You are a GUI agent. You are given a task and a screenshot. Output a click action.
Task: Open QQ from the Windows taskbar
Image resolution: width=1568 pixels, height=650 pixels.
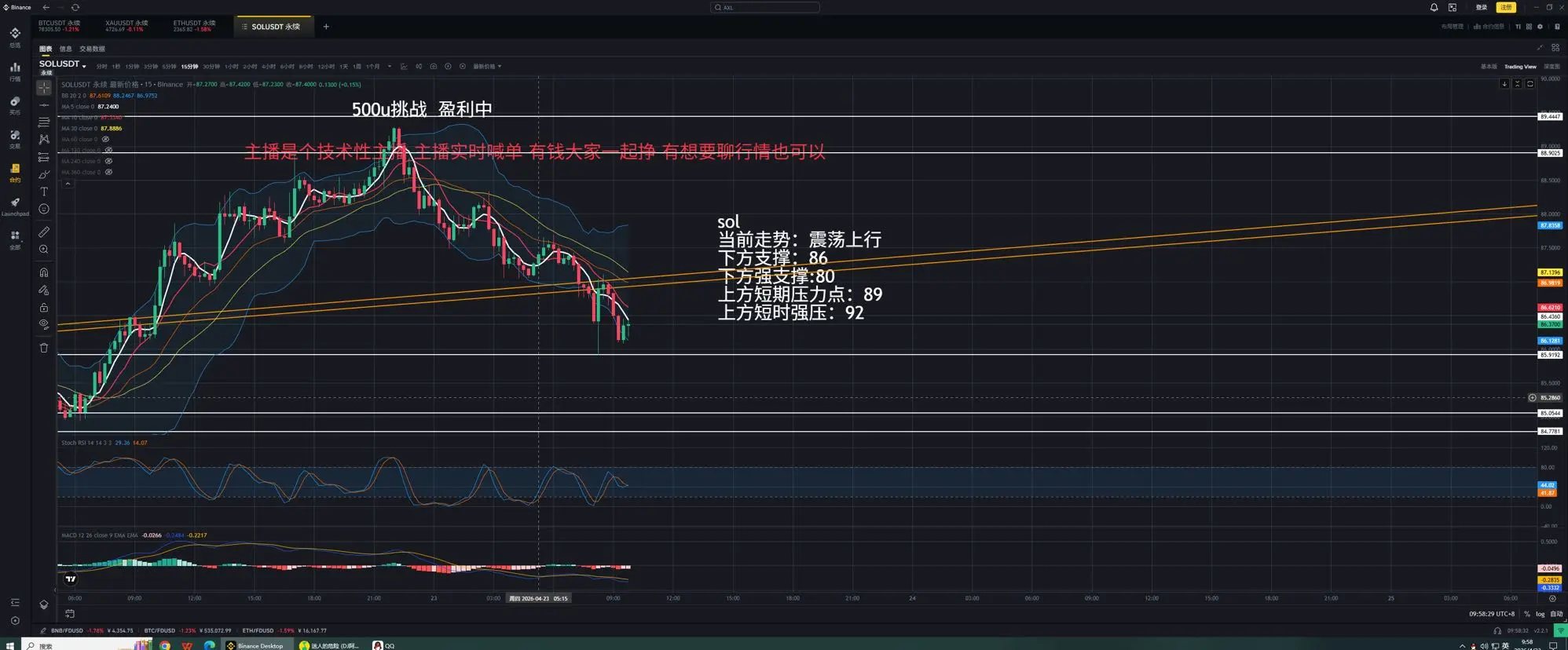point(384,645)
